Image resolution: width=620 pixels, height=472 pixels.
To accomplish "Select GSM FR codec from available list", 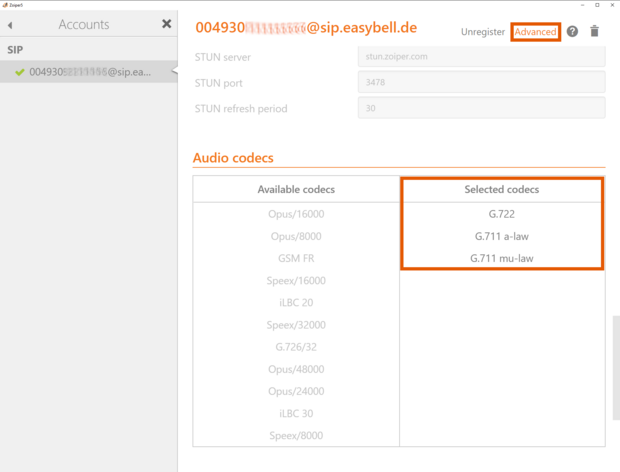I will [297, 258].
